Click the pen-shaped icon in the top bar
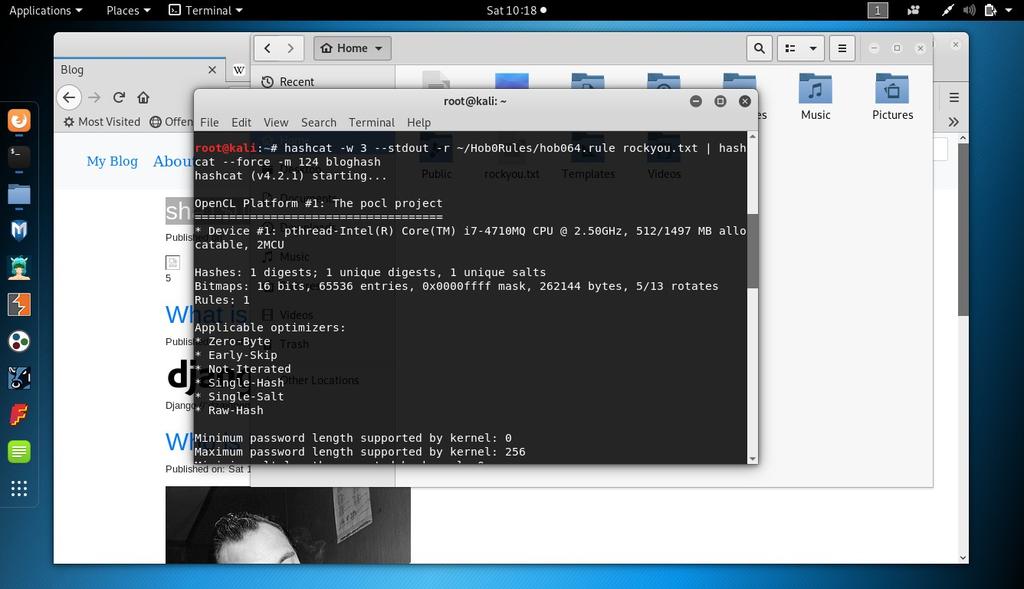Viewport: 1024px width, 589px height. [x=947, y=10]
